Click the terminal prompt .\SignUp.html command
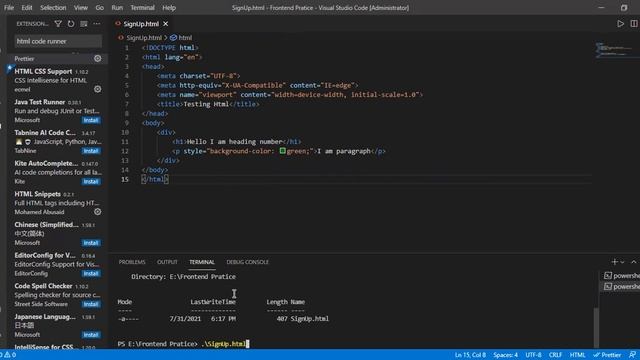Screen dimensions: 640x360 click(x=224, y=344)
